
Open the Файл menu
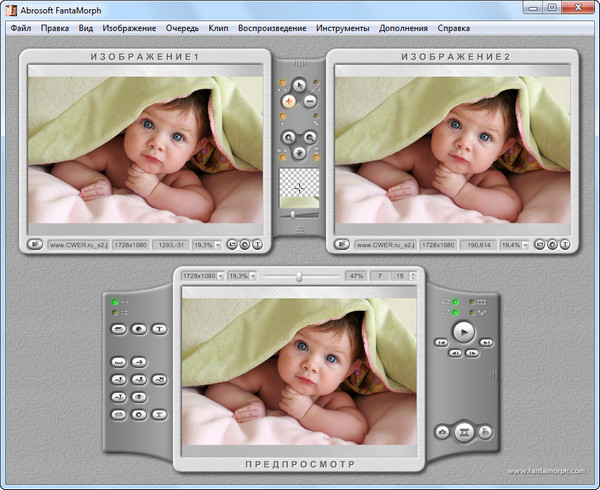tap(20, 28)
